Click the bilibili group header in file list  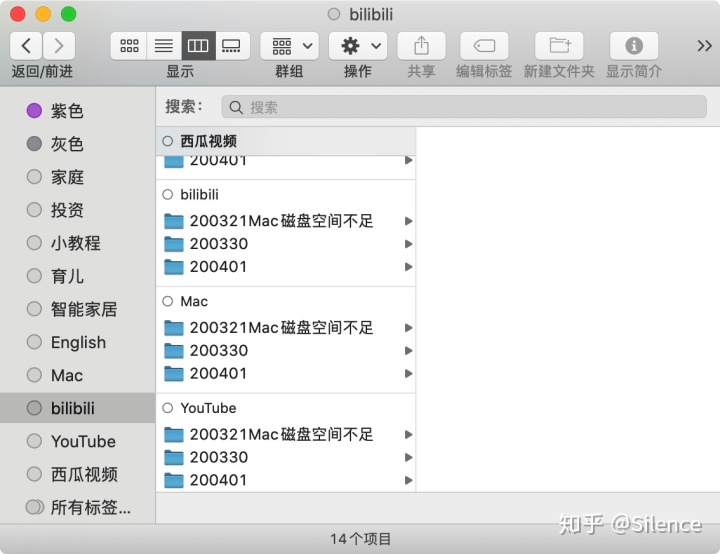(x=286, y=194)
